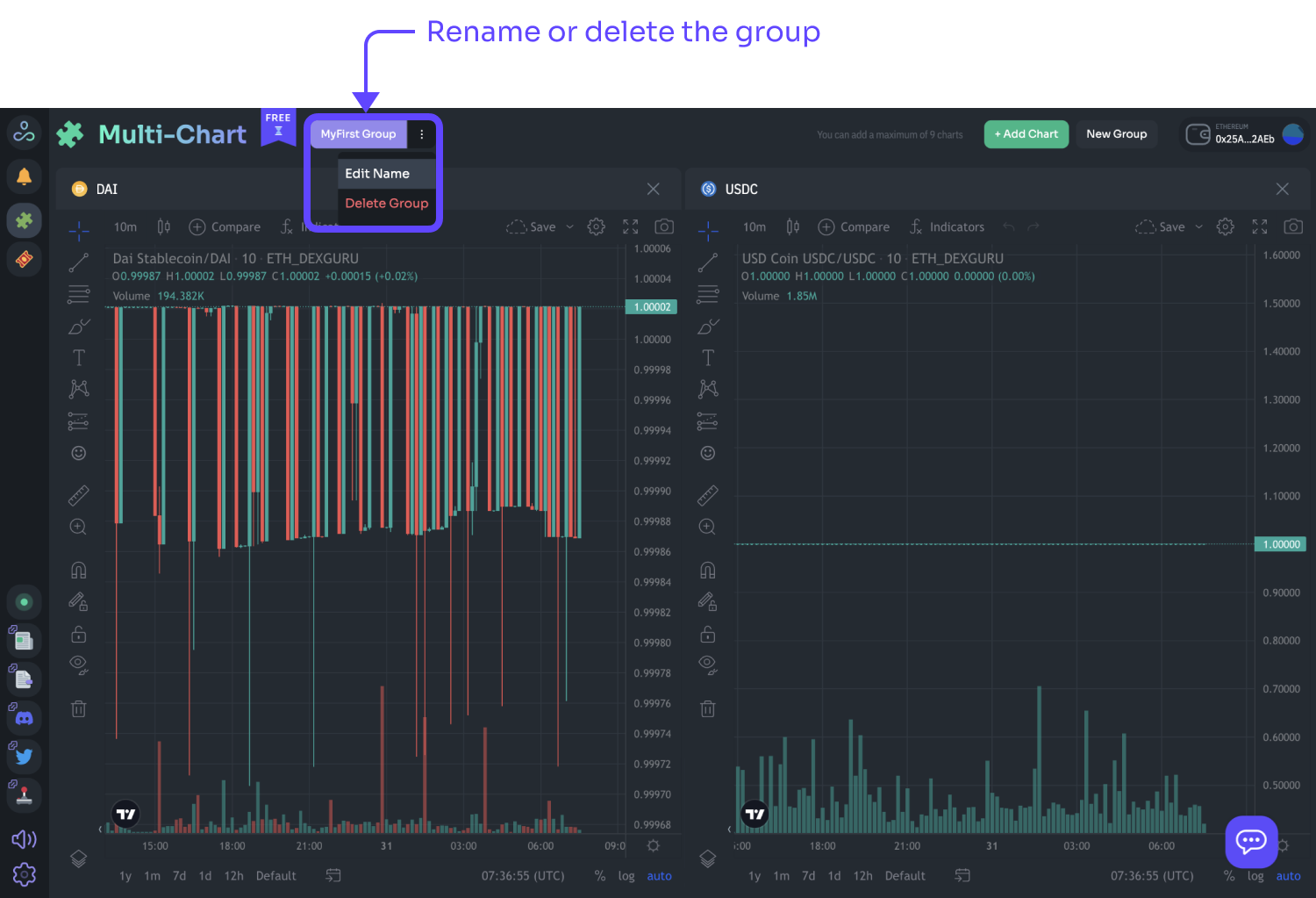Click the New Group button
The height and width of the screenshot is (898, 1316).
(1116, 134)
